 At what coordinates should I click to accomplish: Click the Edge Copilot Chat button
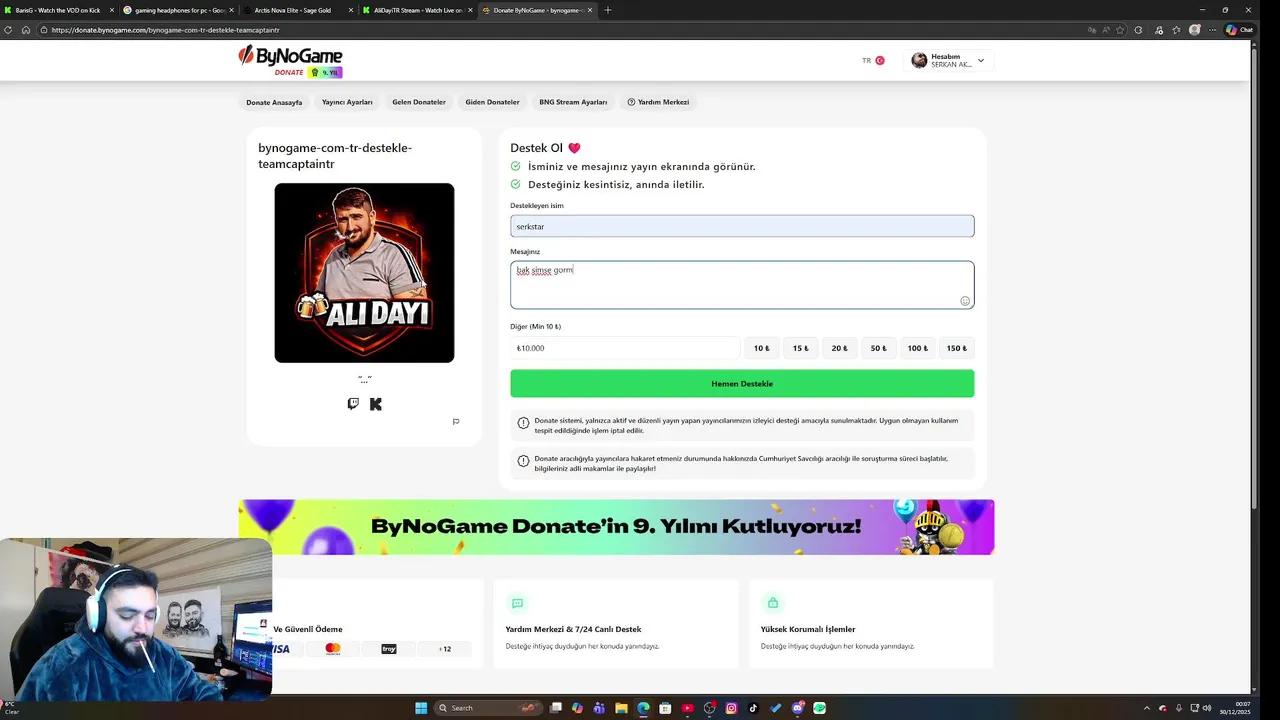click(x=1239, y=30)
